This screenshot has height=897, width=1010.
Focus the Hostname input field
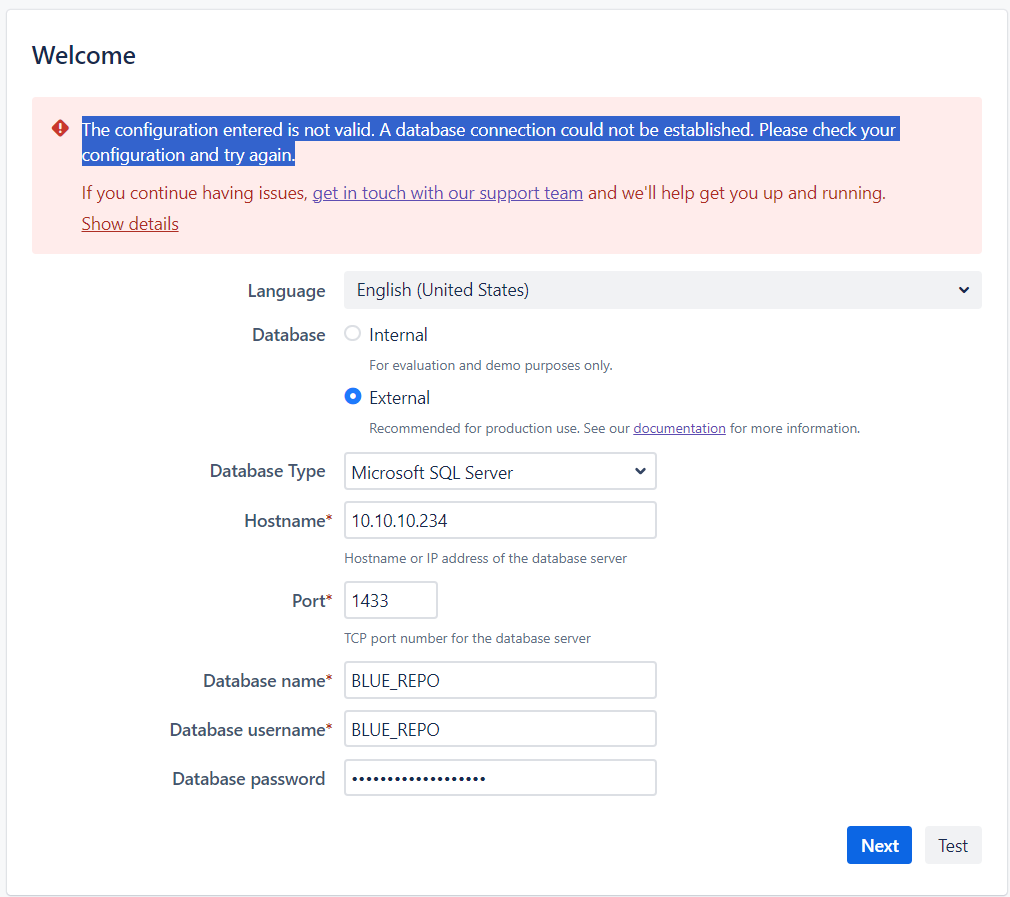(x=500, y=520)
